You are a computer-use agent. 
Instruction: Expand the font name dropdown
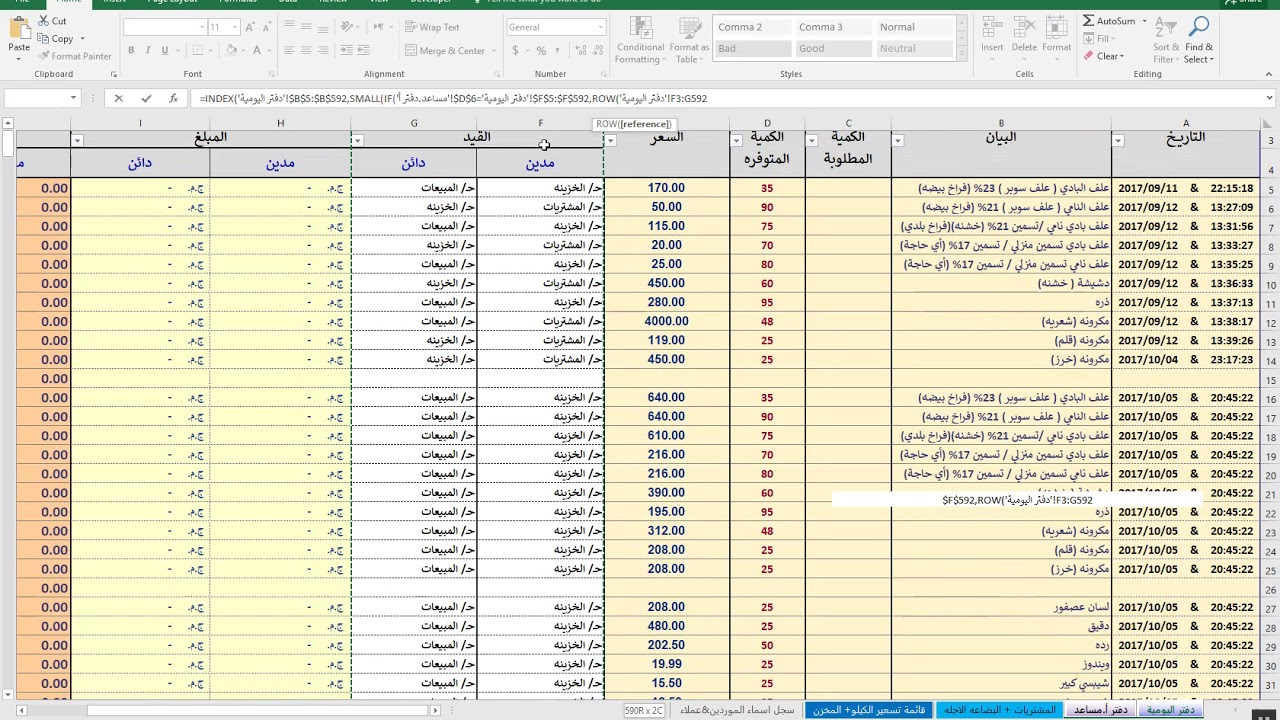201,27
